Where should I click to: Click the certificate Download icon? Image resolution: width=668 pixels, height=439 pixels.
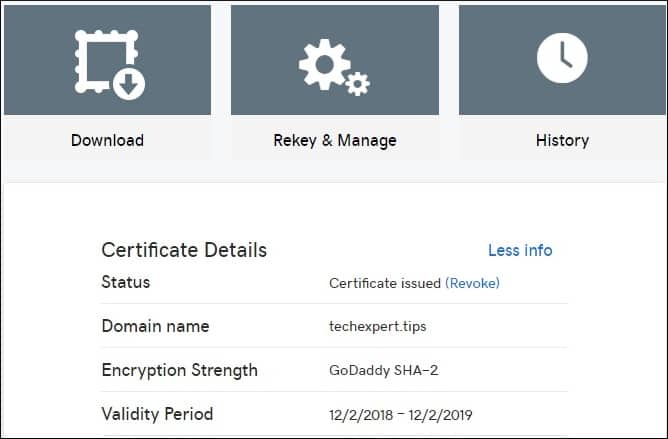tap(110, 64)
